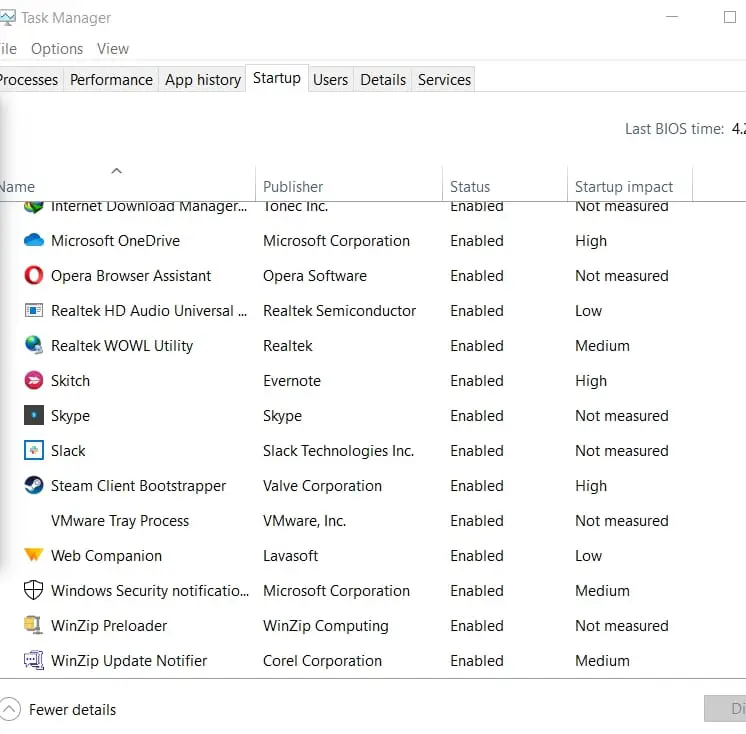Click the Windows Security shield icon
Screen dimensions: 746x734
coord(34,590)
